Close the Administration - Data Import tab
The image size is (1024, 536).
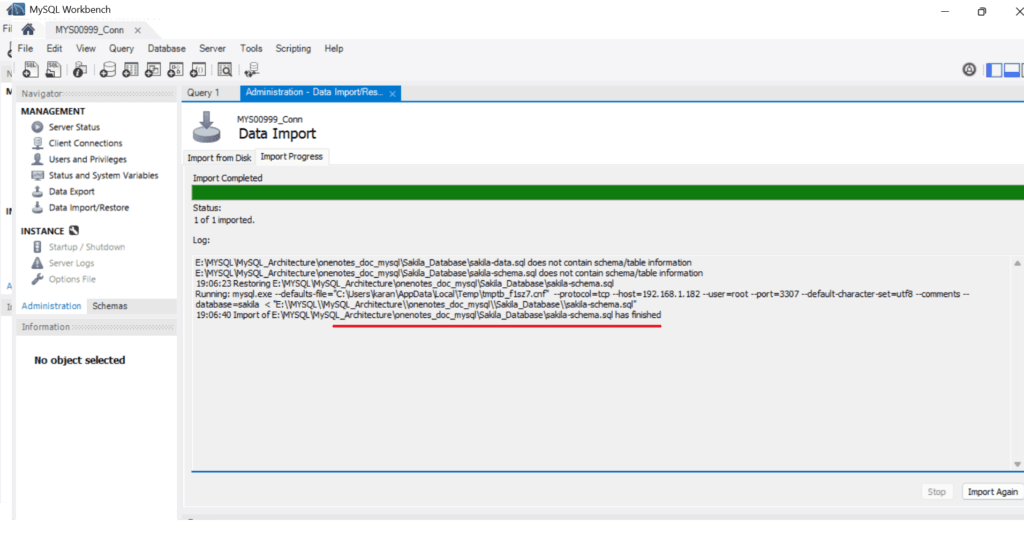coord(392,94)
